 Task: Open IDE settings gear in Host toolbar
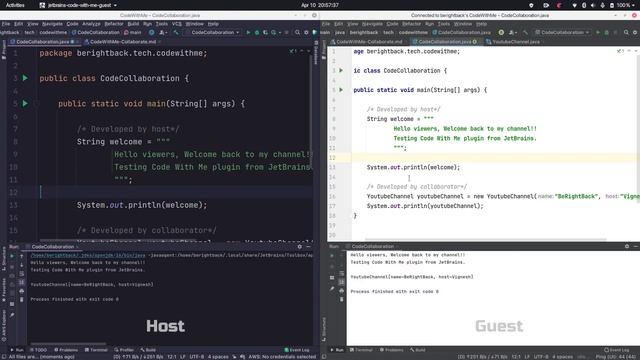[x=306, y=32]
